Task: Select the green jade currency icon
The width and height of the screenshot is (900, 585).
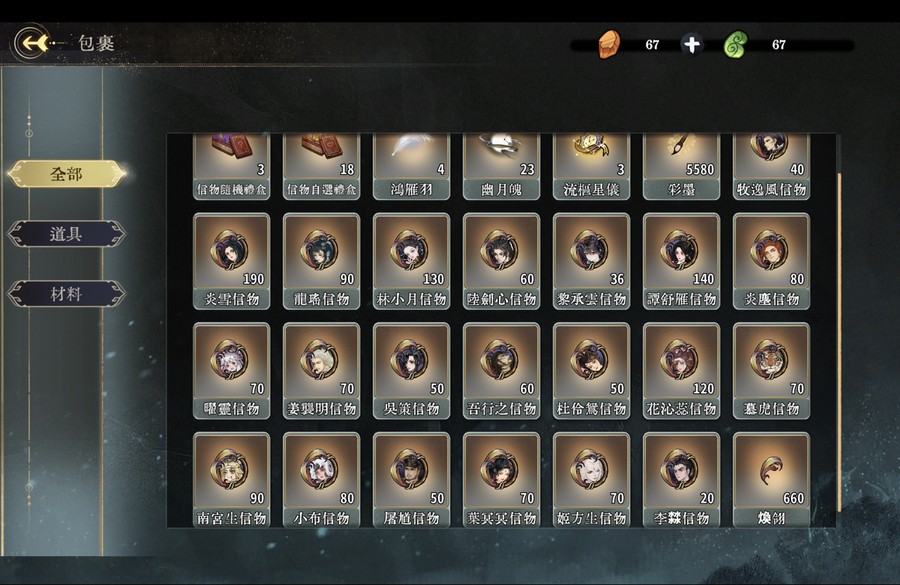Action: click(736, 45)
